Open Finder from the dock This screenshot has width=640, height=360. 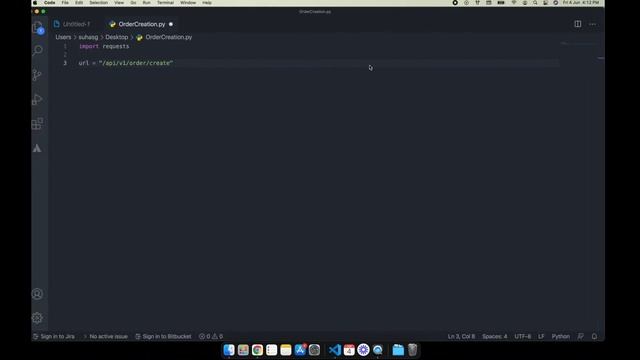coord(229,350)
